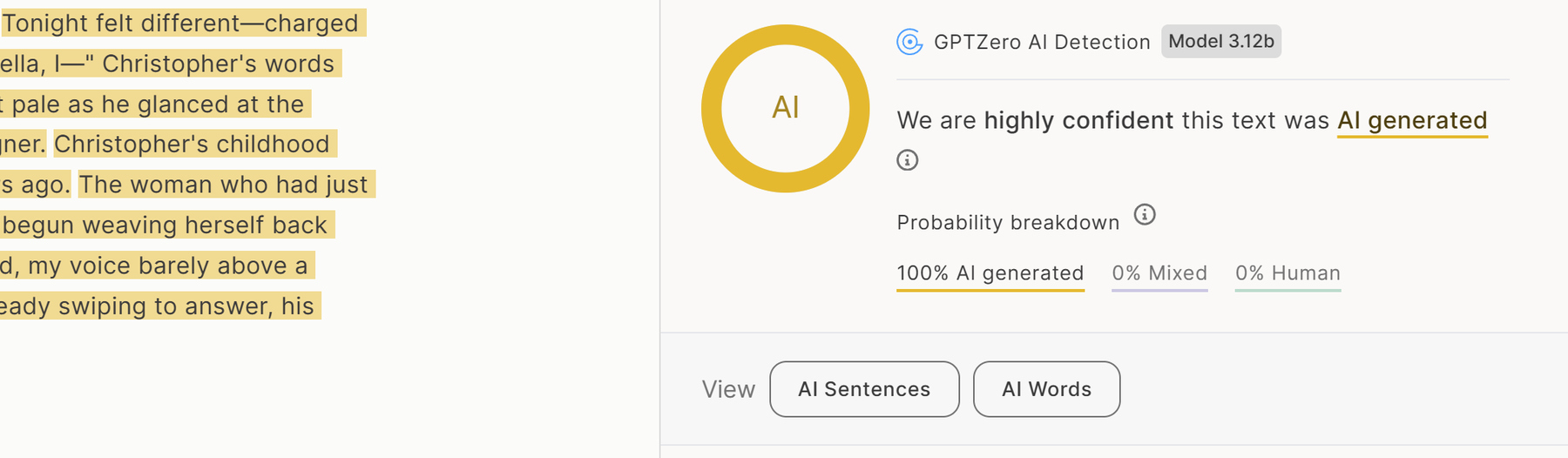Click the GPTZero logo icon
The width and height of the screenshot is (1568, 458).
coord(909,42)
